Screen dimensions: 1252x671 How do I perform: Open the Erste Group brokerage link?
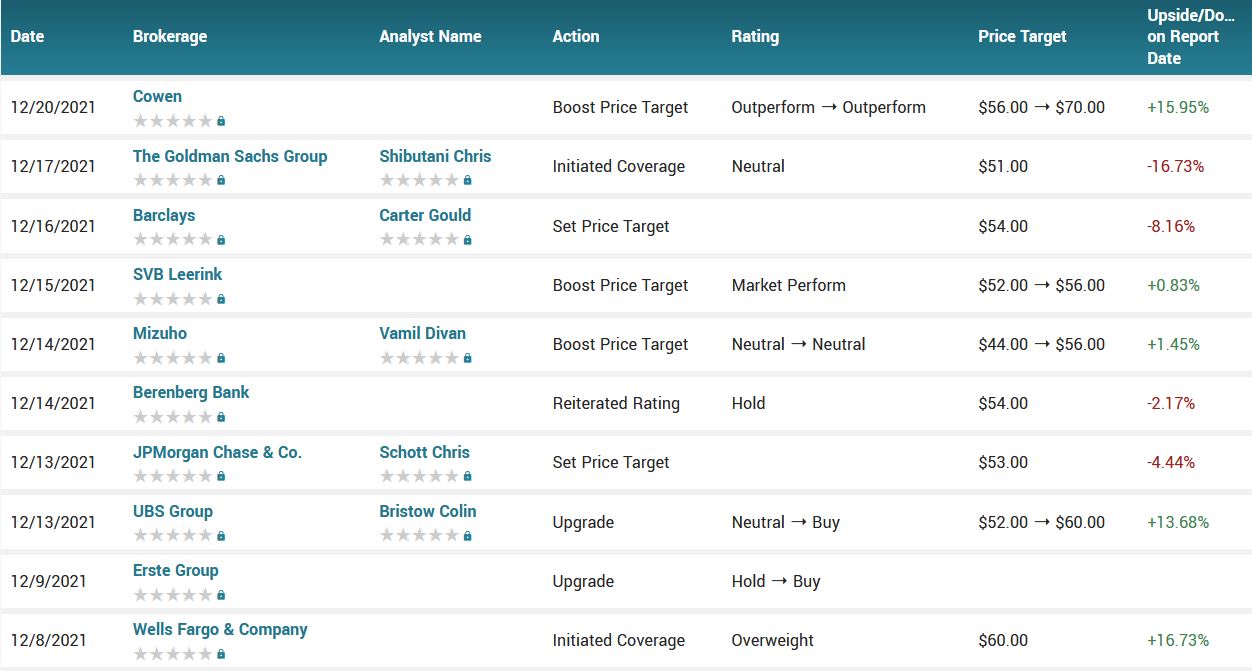(x=176, y=570)
